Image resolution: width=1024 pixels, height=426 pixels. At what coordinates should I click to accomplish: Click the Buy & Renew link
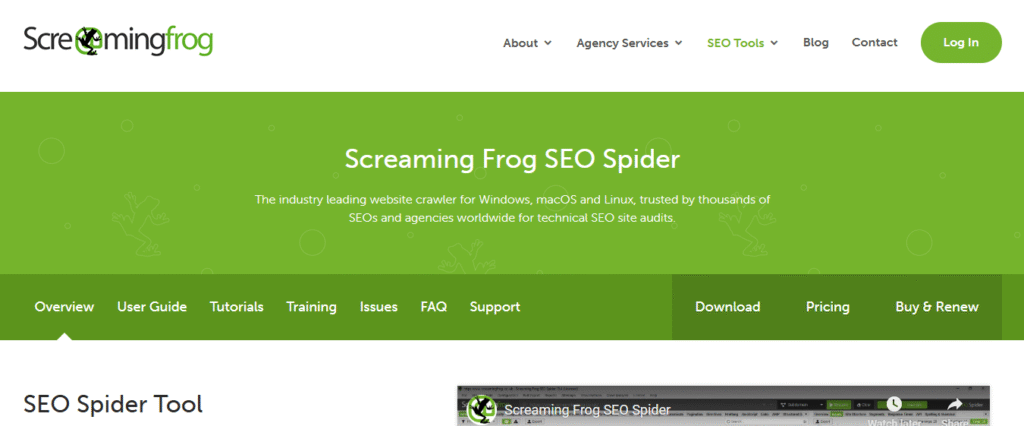937,306
